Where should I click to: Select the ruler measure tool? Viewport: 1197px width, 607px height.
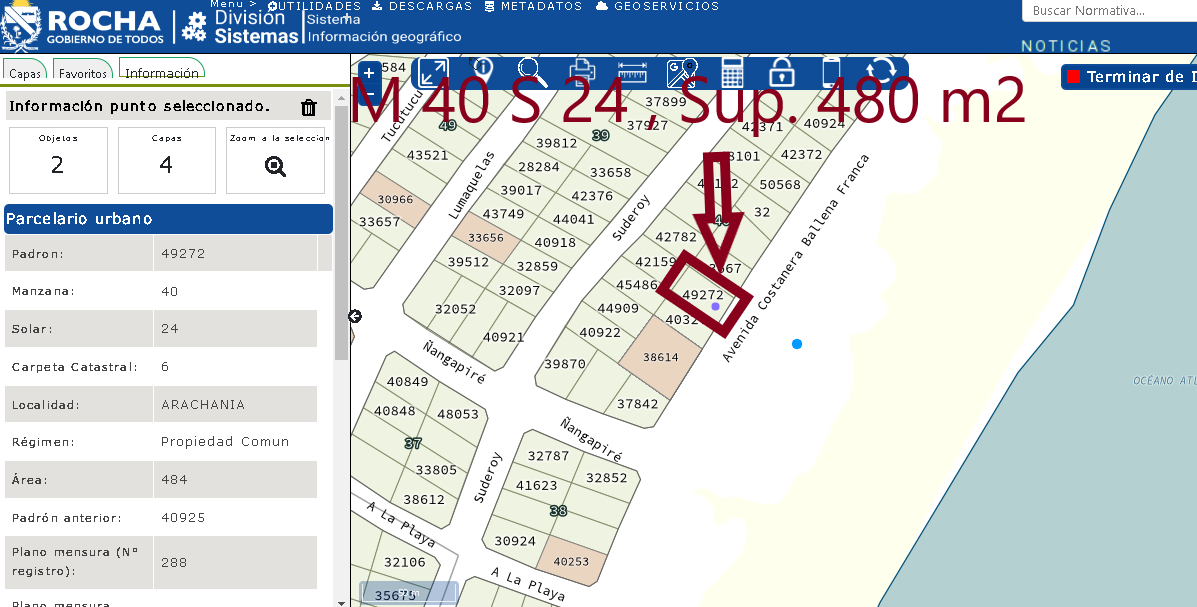[x=633, y=73]
